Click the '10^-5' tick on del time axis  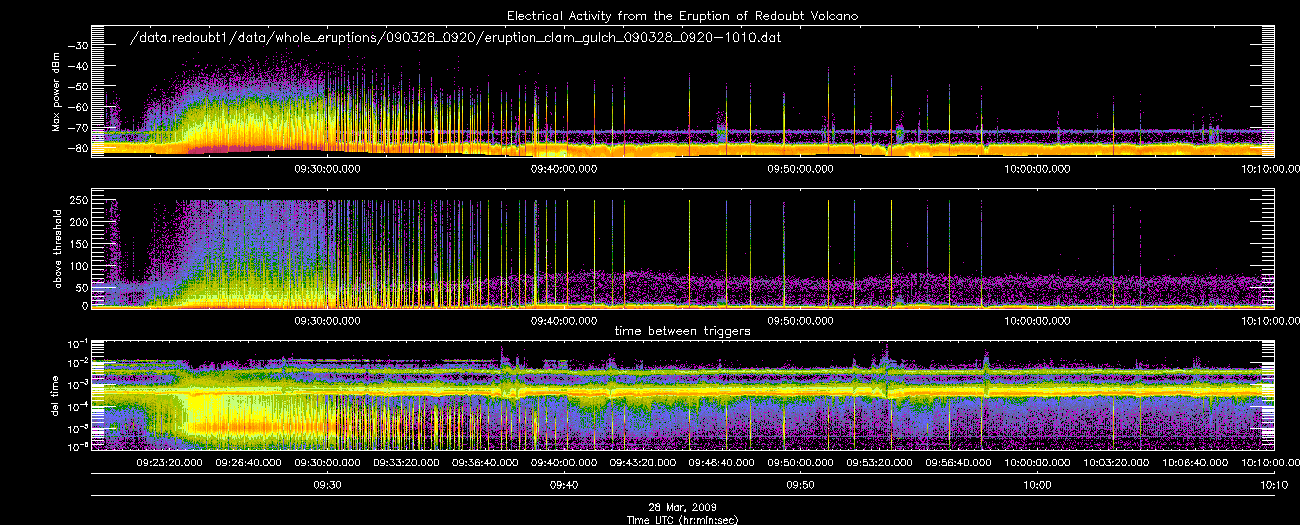(79, 428)
